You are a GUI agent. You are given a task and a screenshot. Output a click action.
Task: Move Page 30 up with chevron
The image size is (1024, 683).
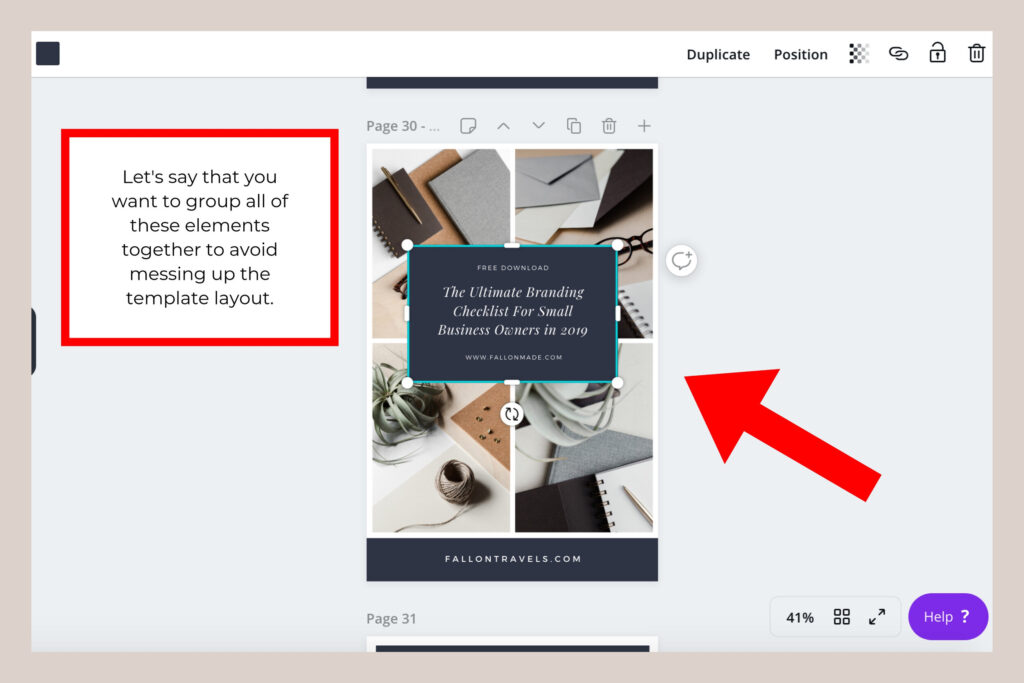pyautogui.click(x=503, y=125)
